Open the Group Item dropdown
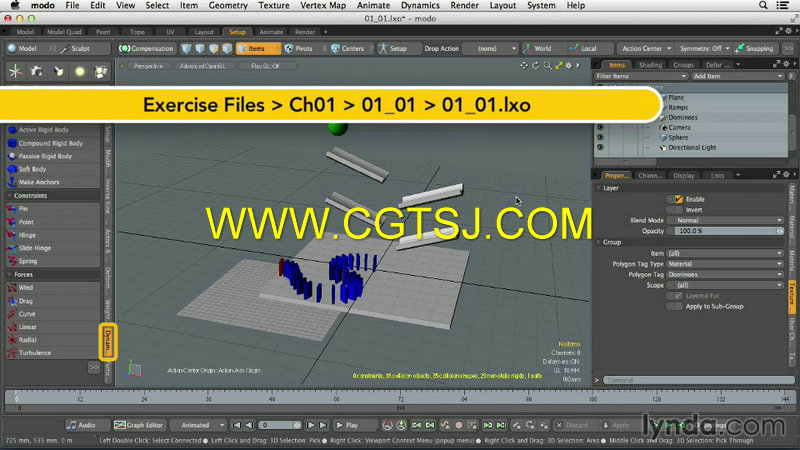800x450 pixels. (x=725, y=254)
